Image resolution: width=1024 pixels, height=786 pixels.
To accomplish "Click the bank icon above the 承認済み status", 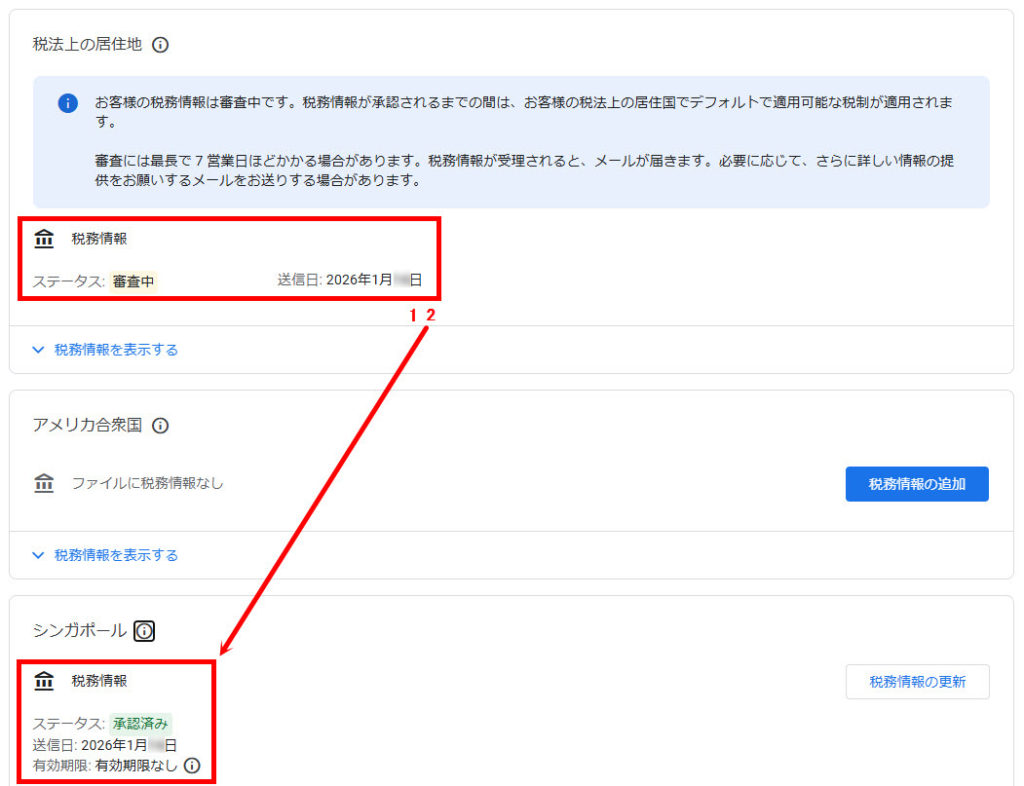I will [x=44, y=681].
